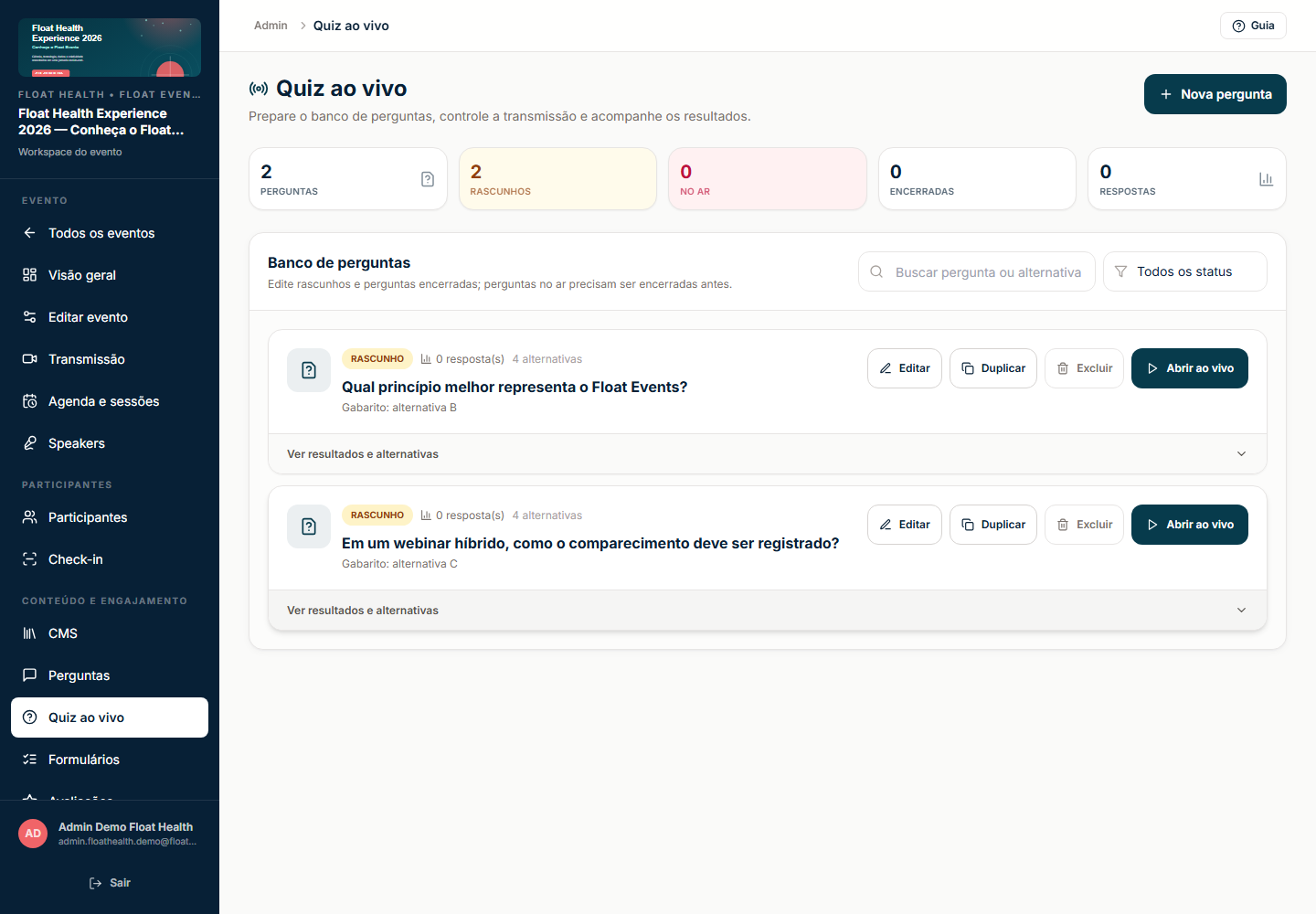Screen dimensions: 1316x914
Task: Click the Rascunhos stat card
Action: 557,179
